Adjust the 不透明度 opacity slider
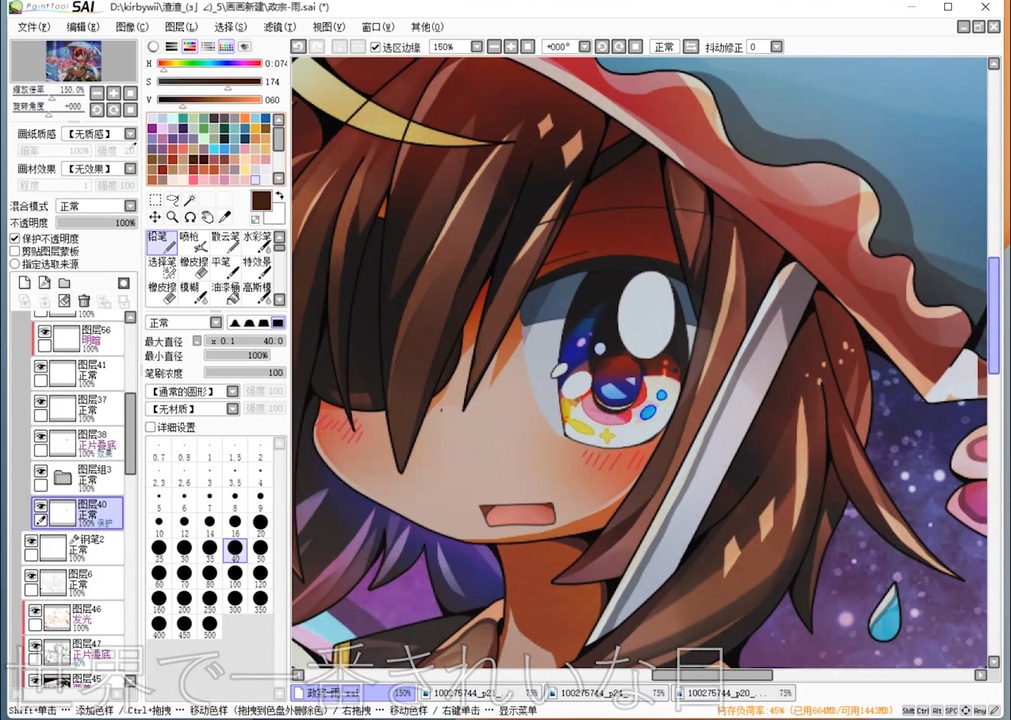This screenshot has width=1011, height=720. tap(96, 222)
